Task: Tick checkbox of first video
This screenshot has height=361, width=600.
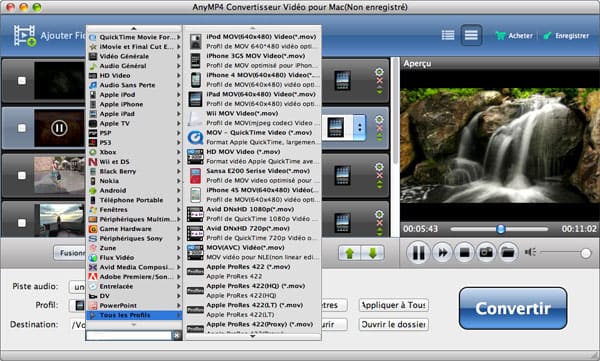Action: [22, 81]
